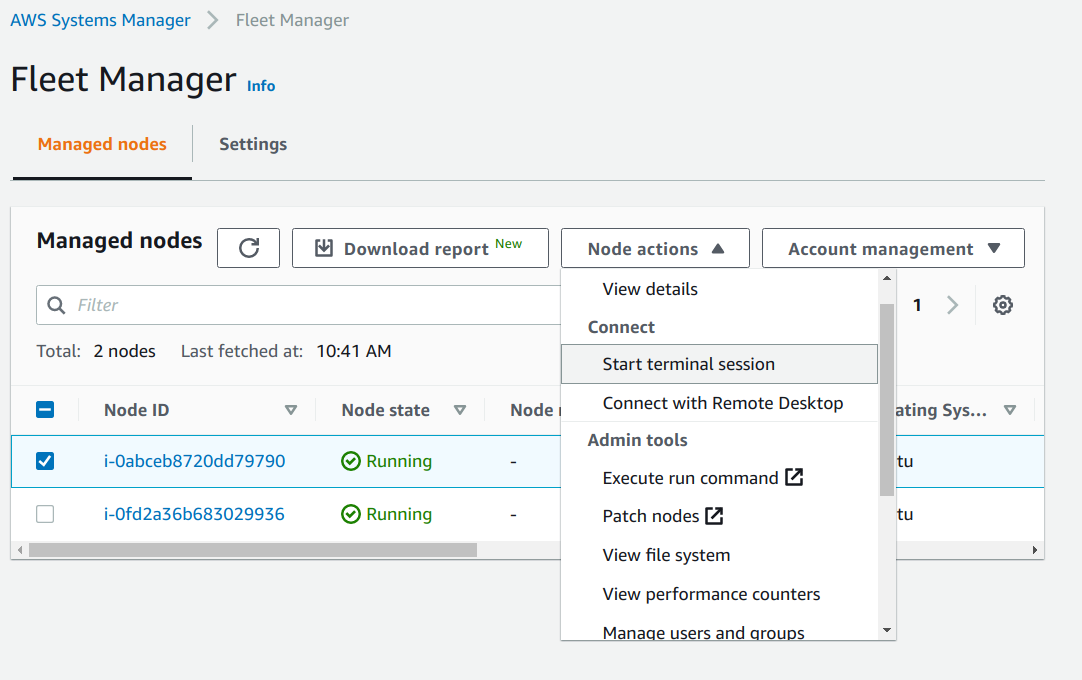Click the dropdown menu vertical scrollbar thumb
This screenshot has height=680, width=1082.
(887, 399)
